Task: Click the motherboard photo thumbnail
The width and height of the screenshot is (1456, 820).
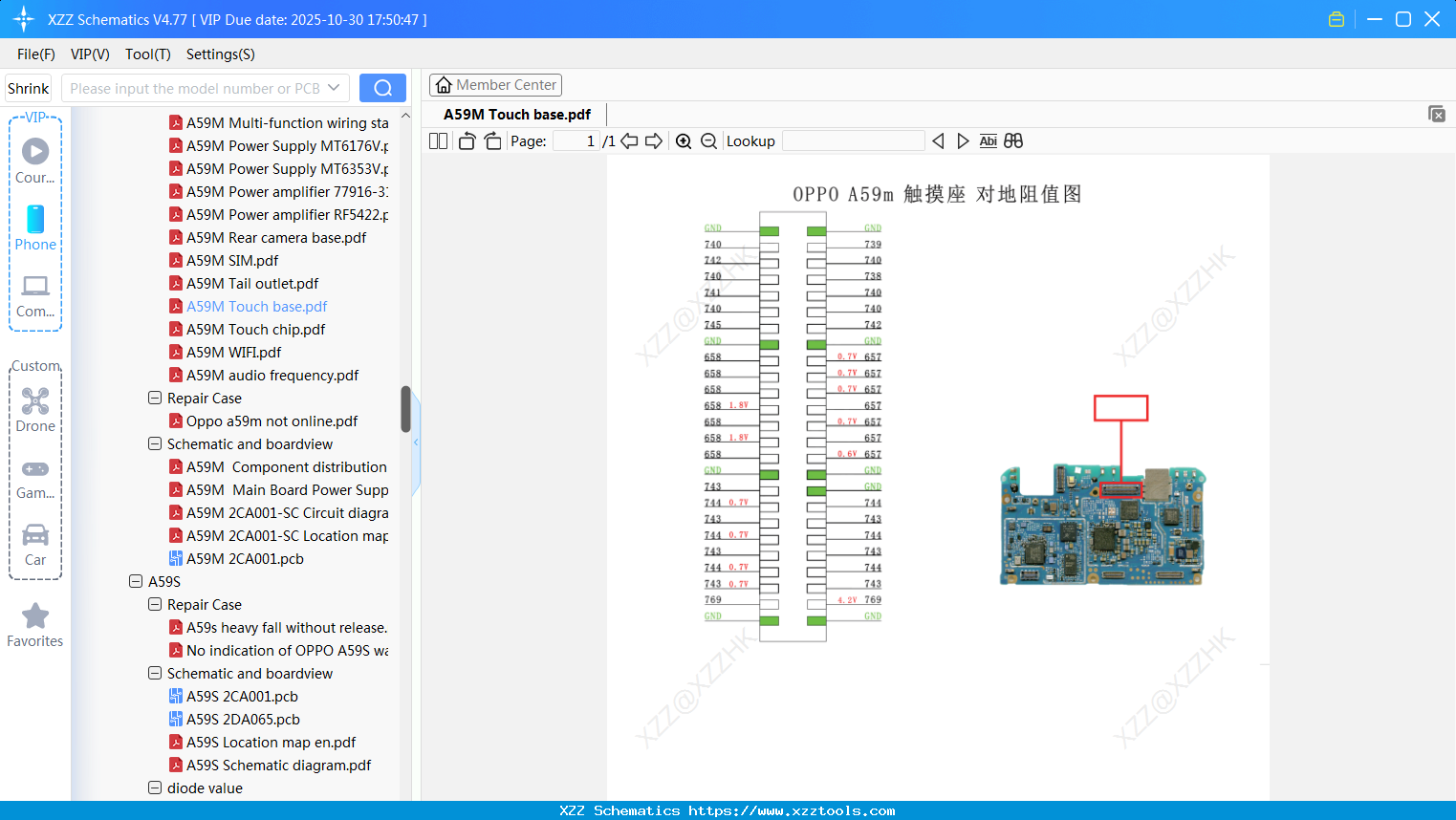Action: click(1102, 525)
